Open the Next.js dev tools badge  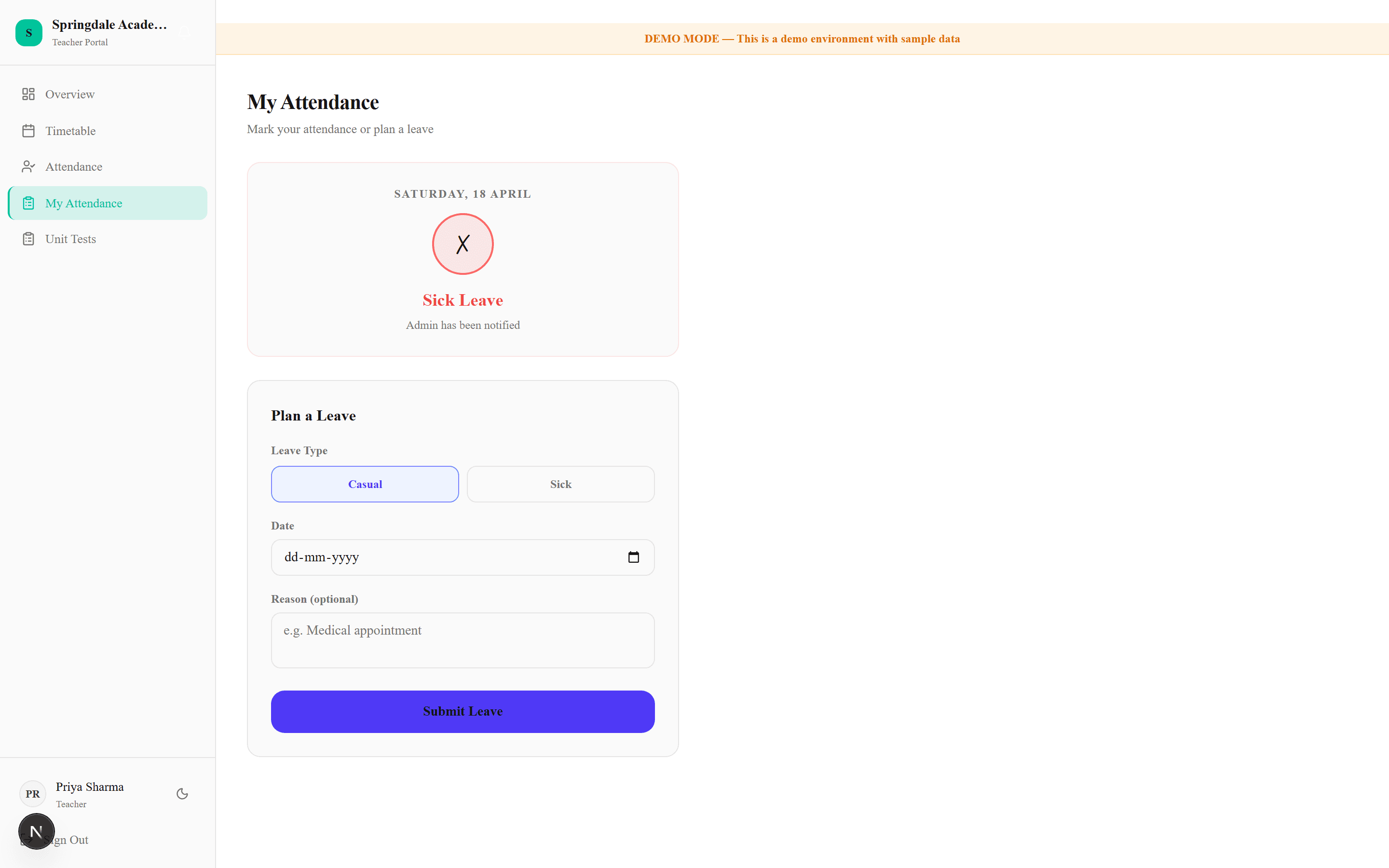(x=37, y=831)
